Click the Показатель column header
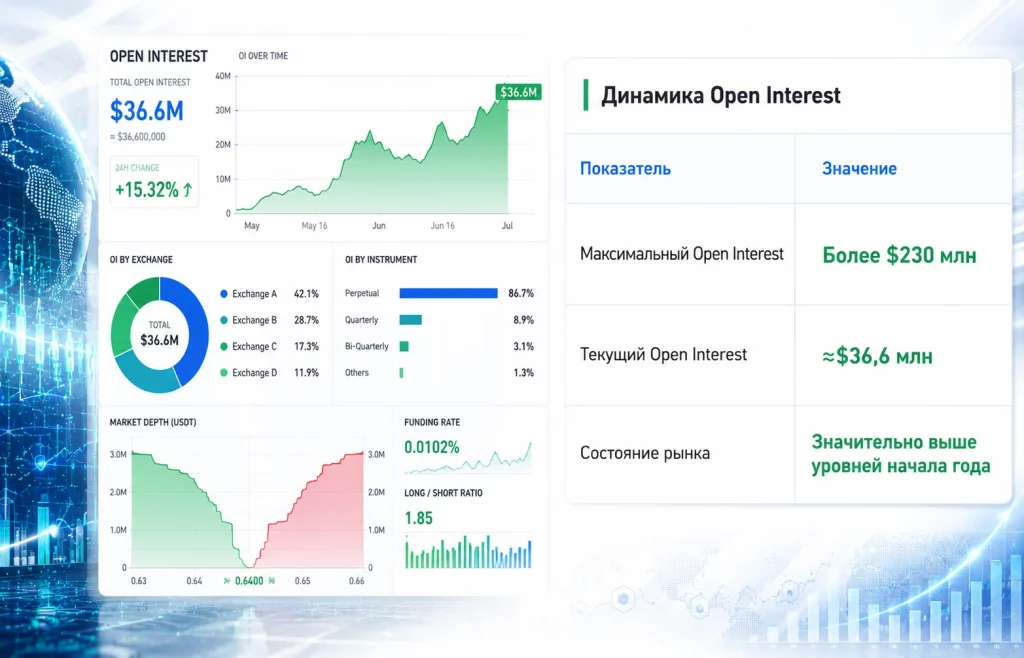 [625, 168]
